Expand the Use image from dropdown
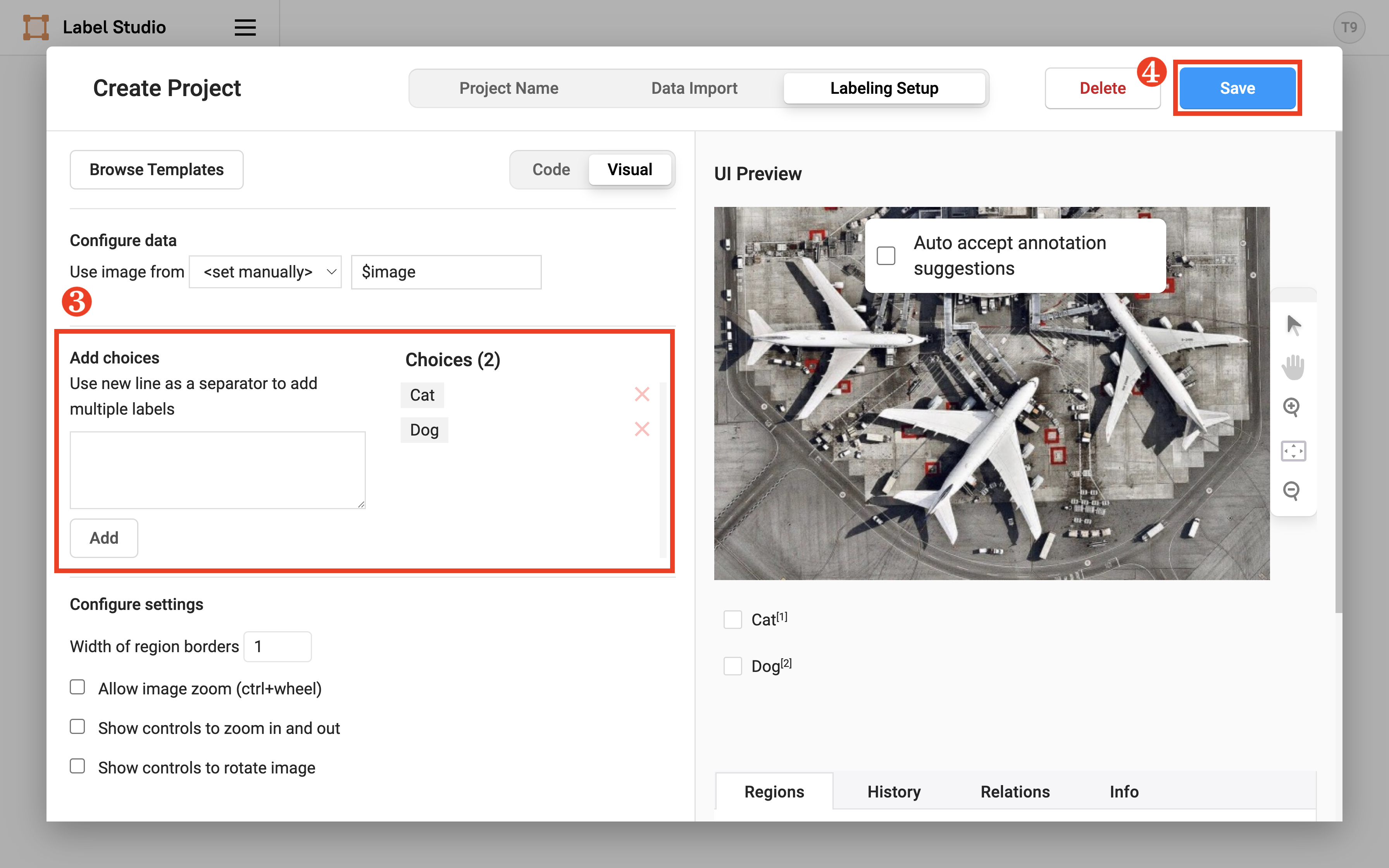Screen dimensions: 1389x868 [265, 271]
